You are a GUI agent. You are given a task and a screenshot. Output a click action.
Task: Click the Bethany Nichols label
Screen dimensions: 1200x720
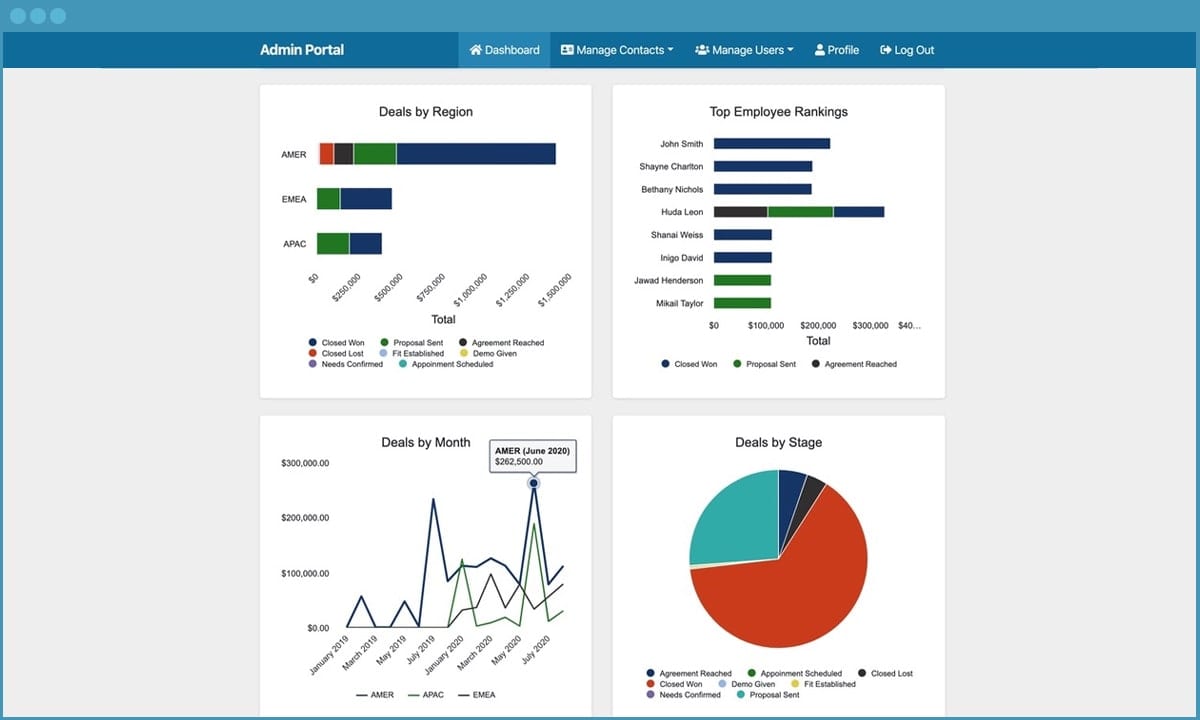click(x=672, y=190)
